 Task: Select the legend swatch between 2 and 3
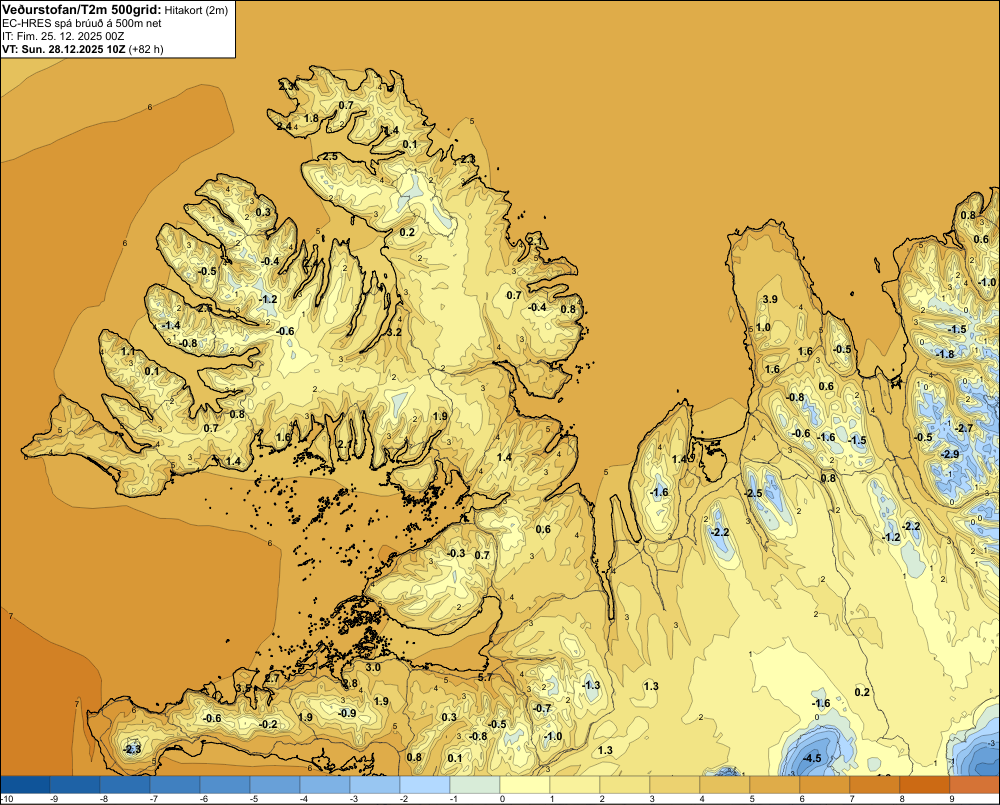(626, 784)
